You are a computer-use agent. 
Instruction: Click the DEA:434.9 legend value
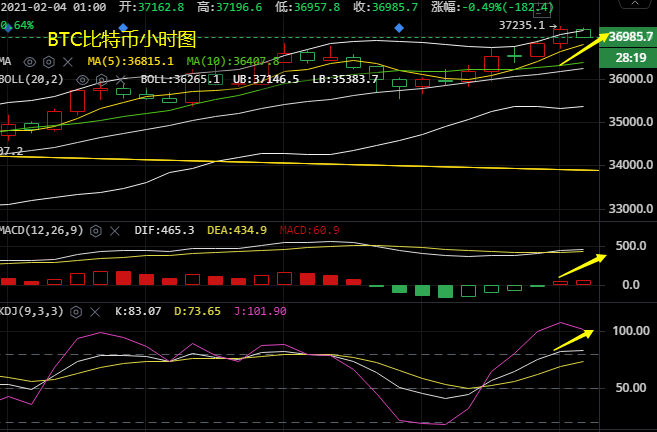pyautogui.click(x=237, y=230)
